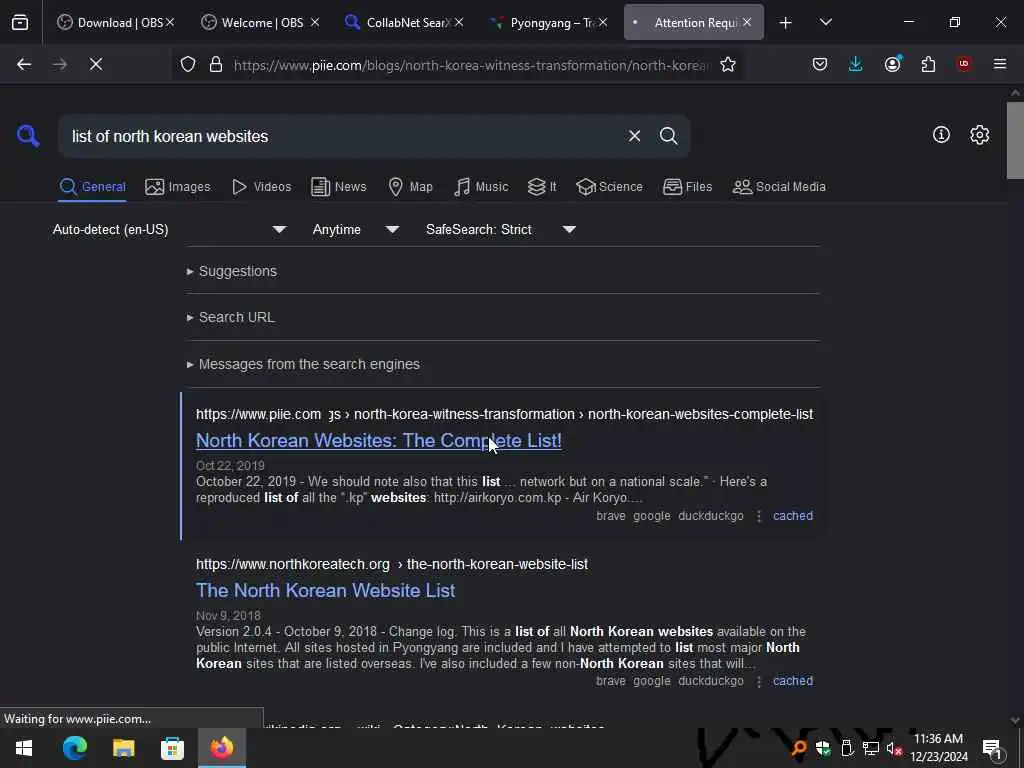Open tracking protection shield icon

188,65
